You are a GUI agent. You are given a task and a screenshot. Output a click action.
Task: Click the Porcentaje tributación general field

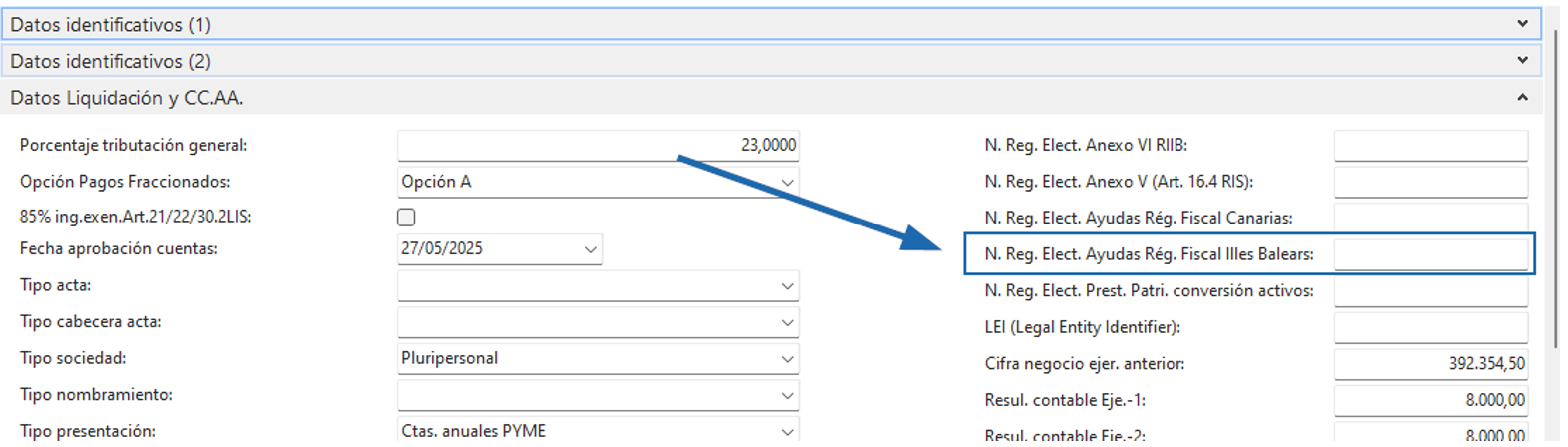598,146
